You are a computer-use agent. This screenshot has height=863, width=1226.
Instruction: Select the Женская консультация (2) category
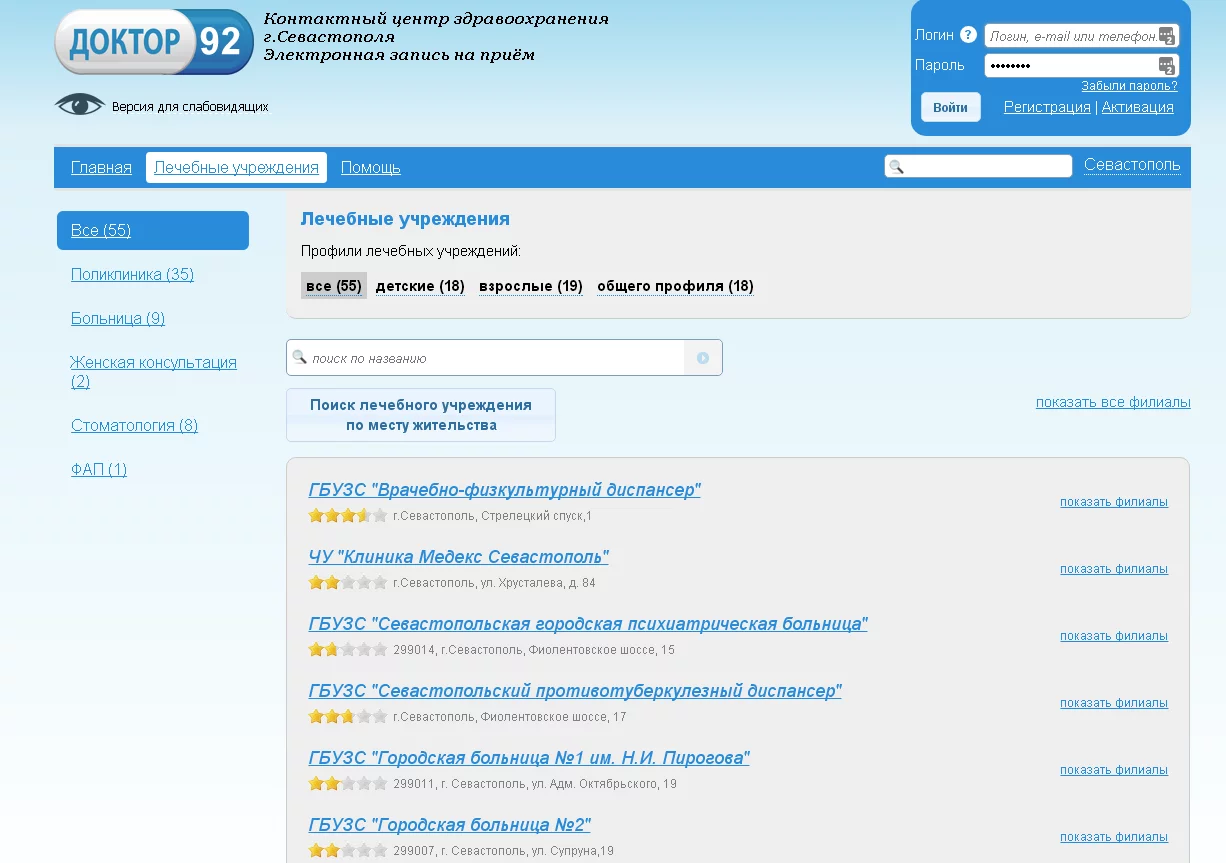[153, 371]
